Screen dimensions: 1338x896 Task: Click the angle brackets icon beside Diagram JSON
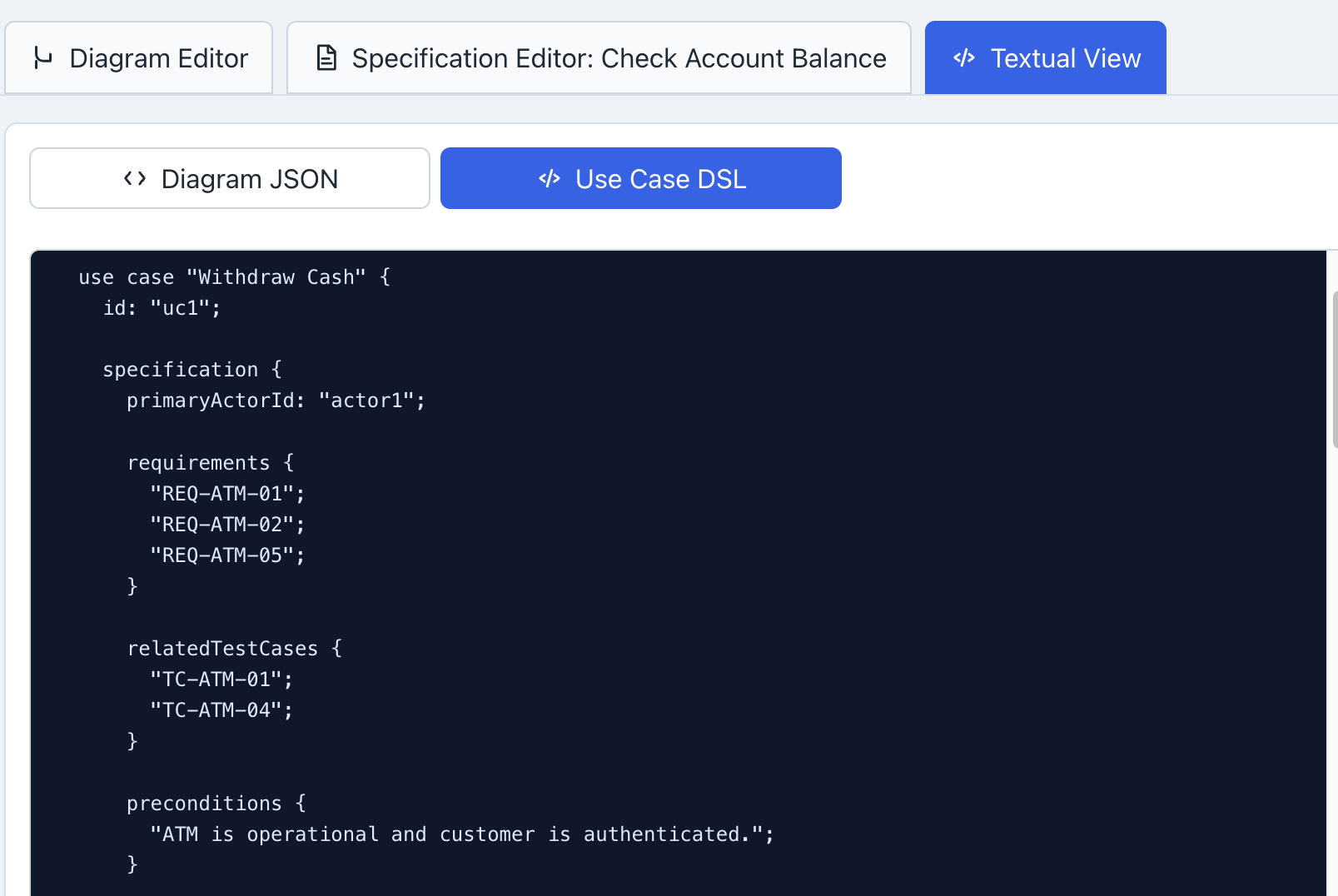(x=135, y=178)
